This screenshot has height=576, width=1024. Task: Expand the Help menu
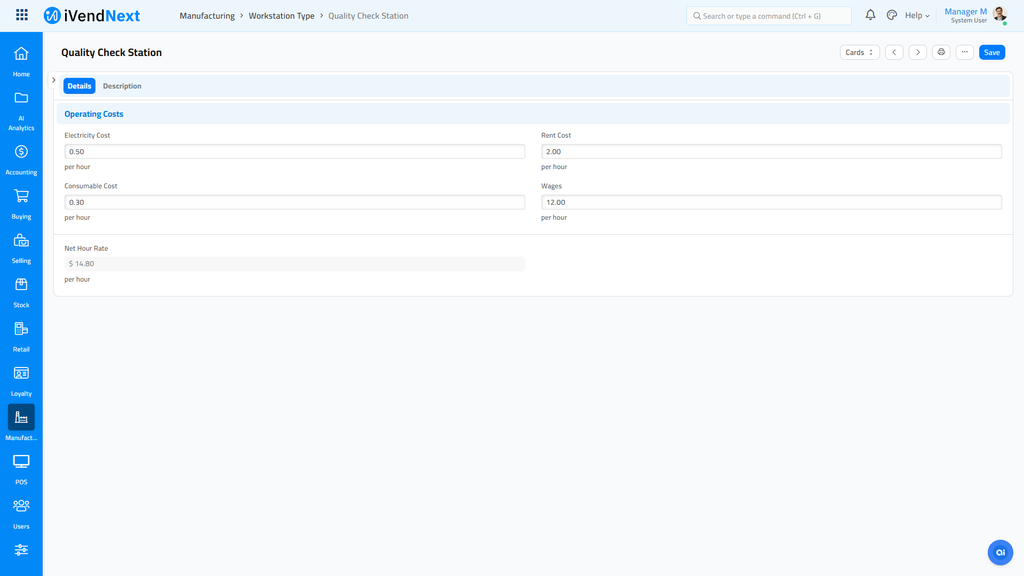coord(917,16)
